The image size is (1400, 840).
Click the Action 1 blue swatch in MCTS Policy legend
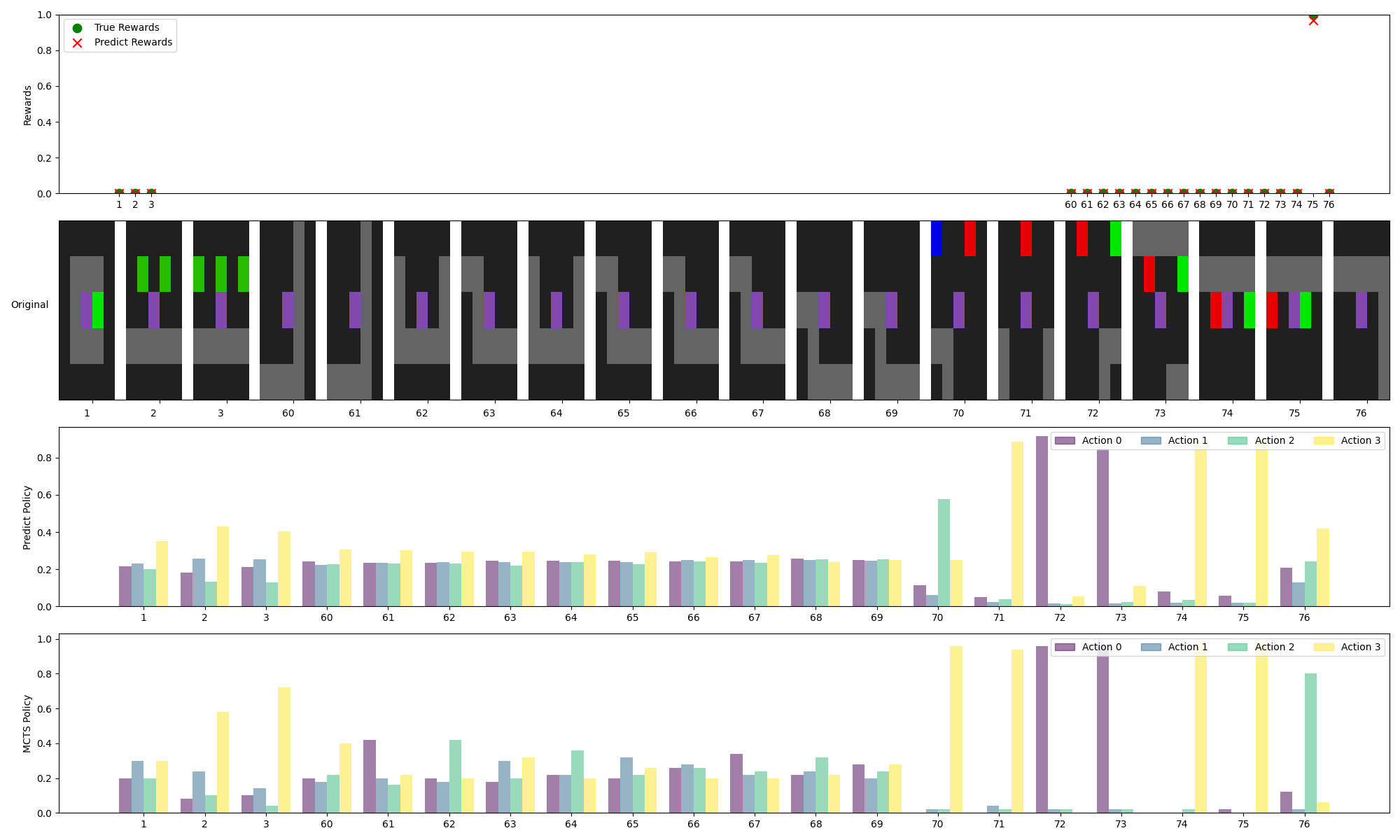tap(1151, 647)
